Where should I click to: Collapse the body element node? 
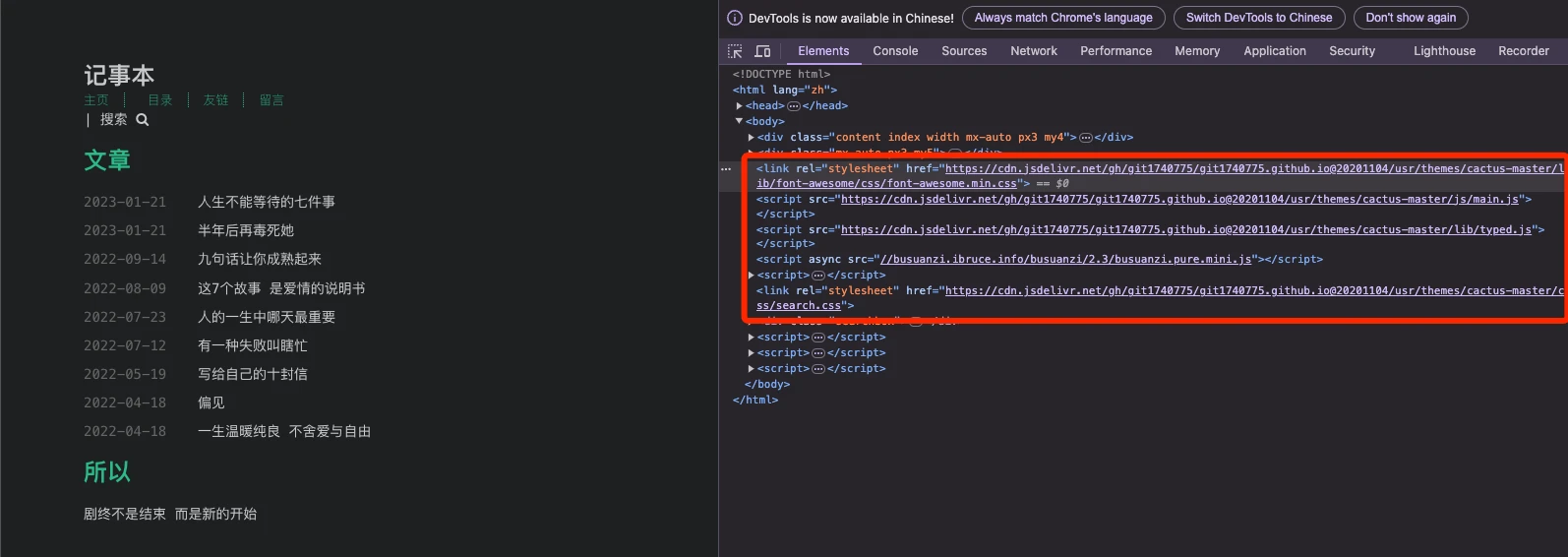(x=740, y=122)
